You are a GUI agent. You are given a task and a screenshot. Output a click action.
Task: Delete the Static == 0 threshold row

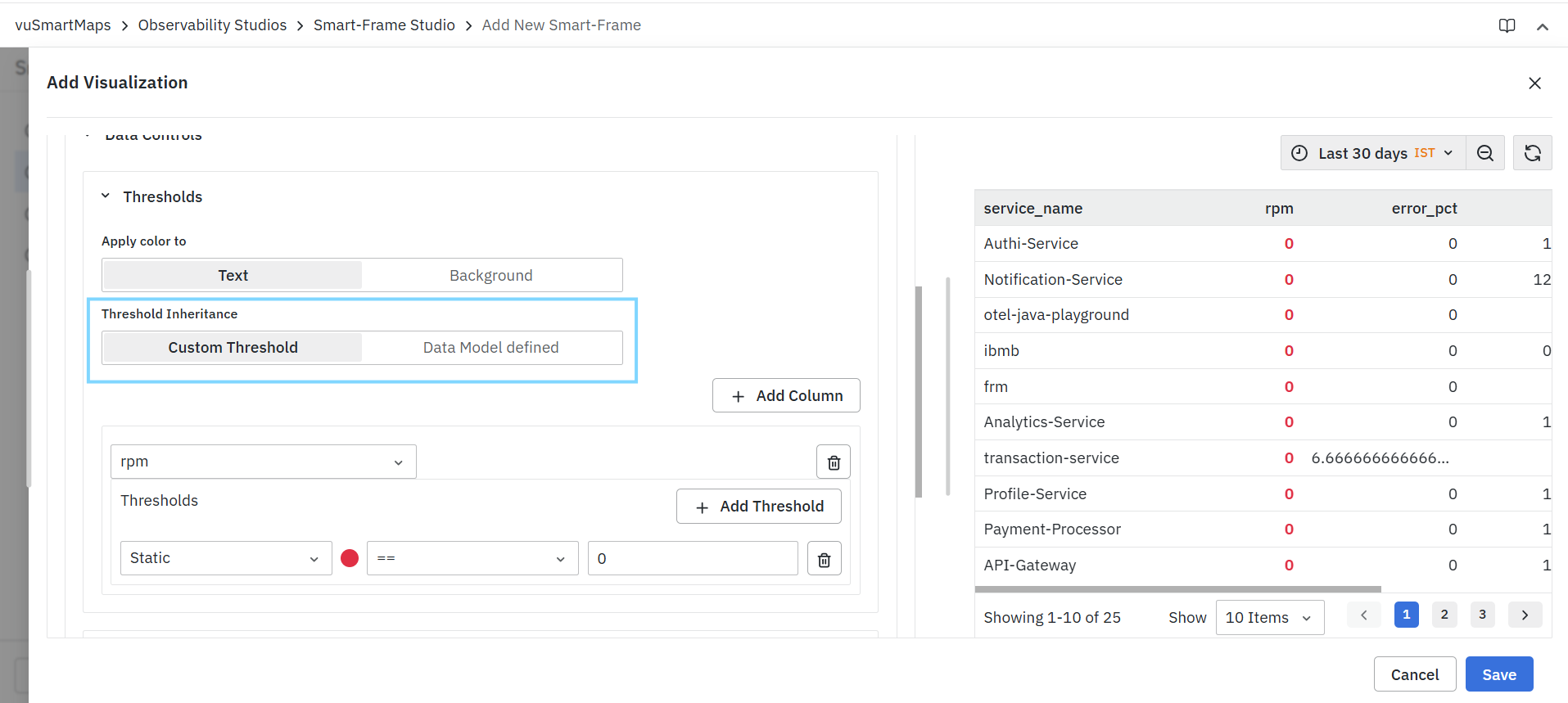click(x=825, y=558)
